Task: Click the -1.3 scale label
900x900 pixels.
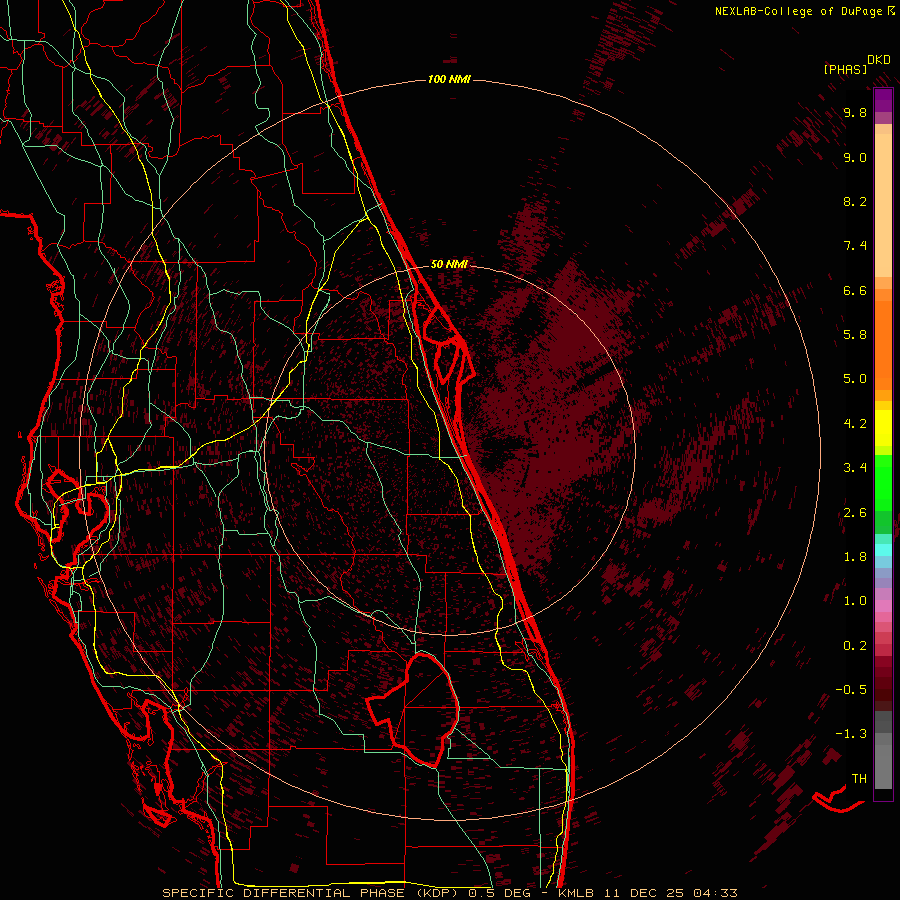Action: pyautogui.click(x=851, y=734)
